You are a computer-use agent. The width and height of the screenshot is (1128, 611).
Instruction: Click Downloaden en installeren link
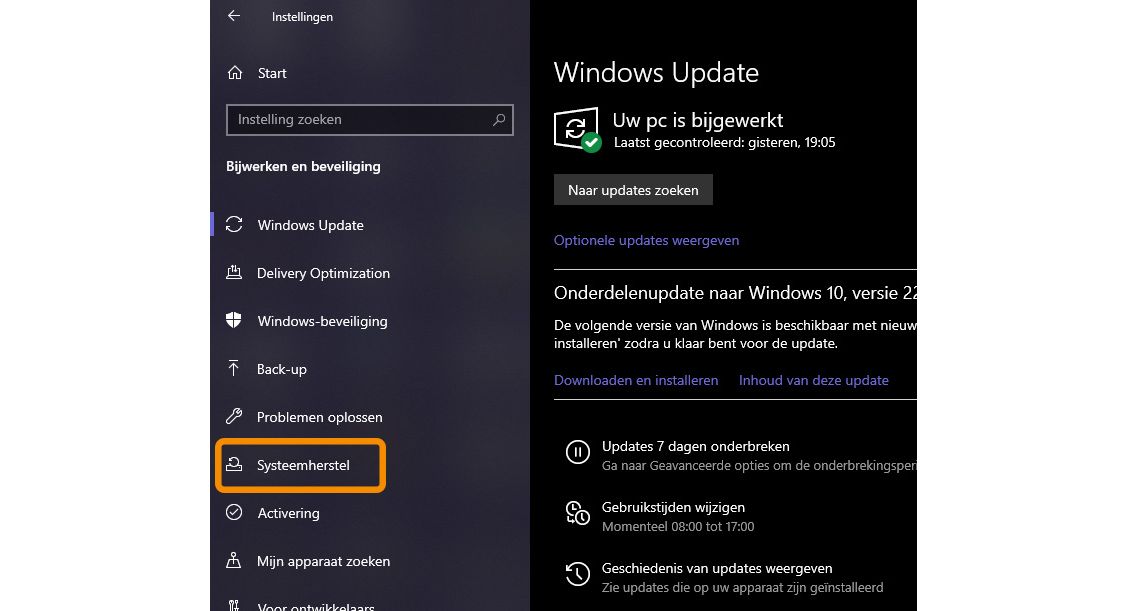(x=636, y=380)
